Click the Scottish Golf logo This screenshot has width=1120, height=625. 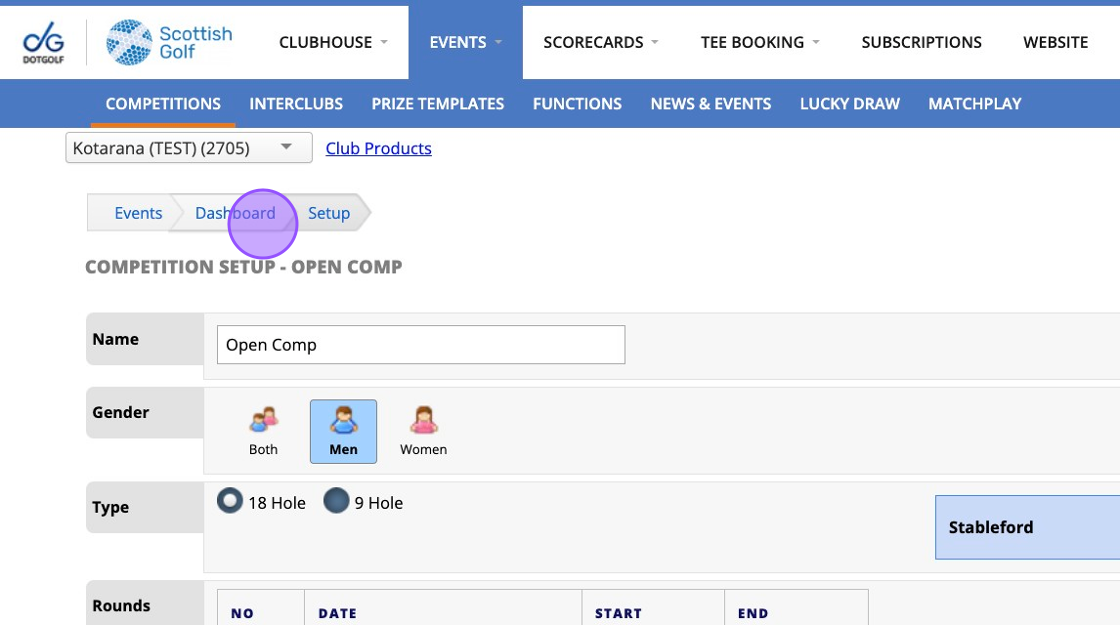pyautogui.click(x=169, y=42)
